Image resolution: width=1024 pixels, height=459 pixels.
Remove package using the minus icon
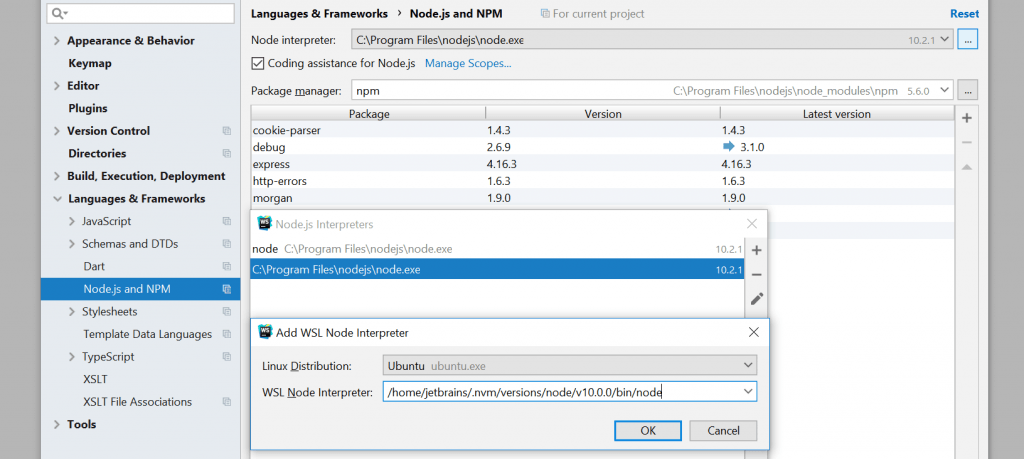pyautogui.click(x=967, y=142)
